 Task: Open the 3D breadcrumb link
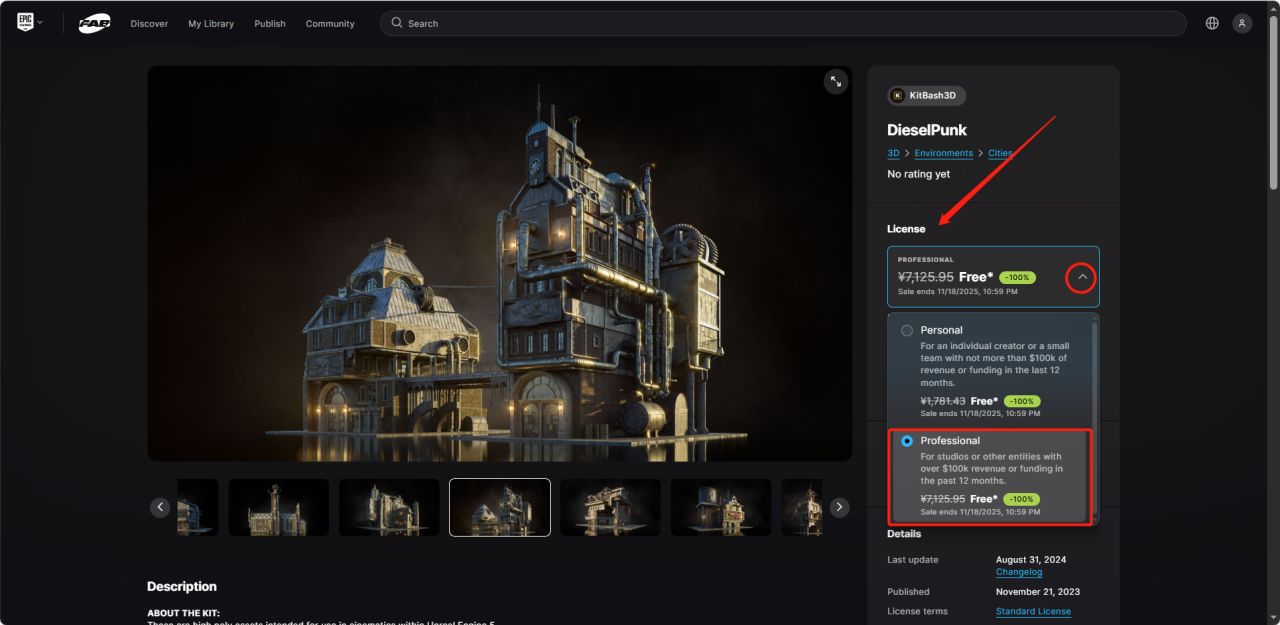tap(893, 153)
